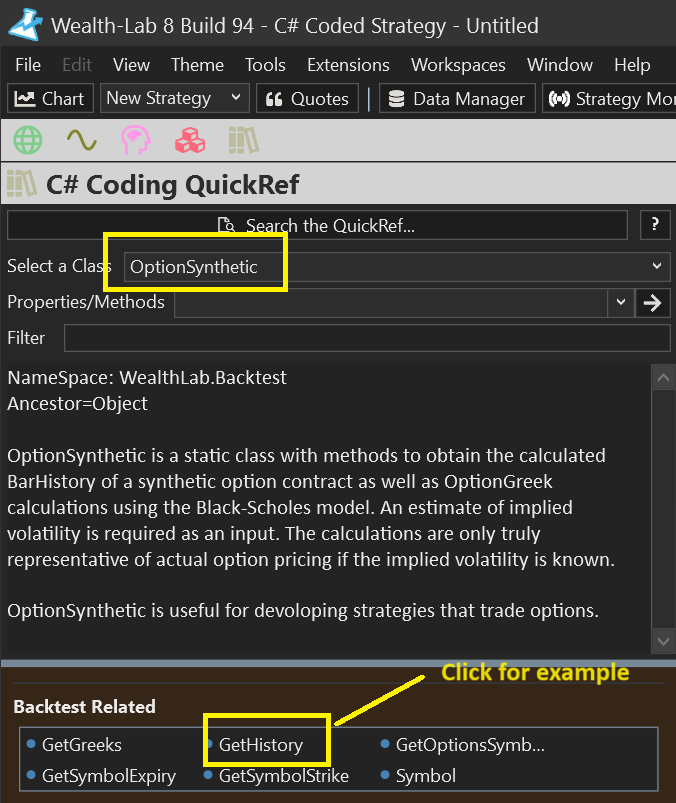Click the 'Backtest Related' heading
Image resolution: width=676 pixels, height=803 pixels.
point(84,707)
